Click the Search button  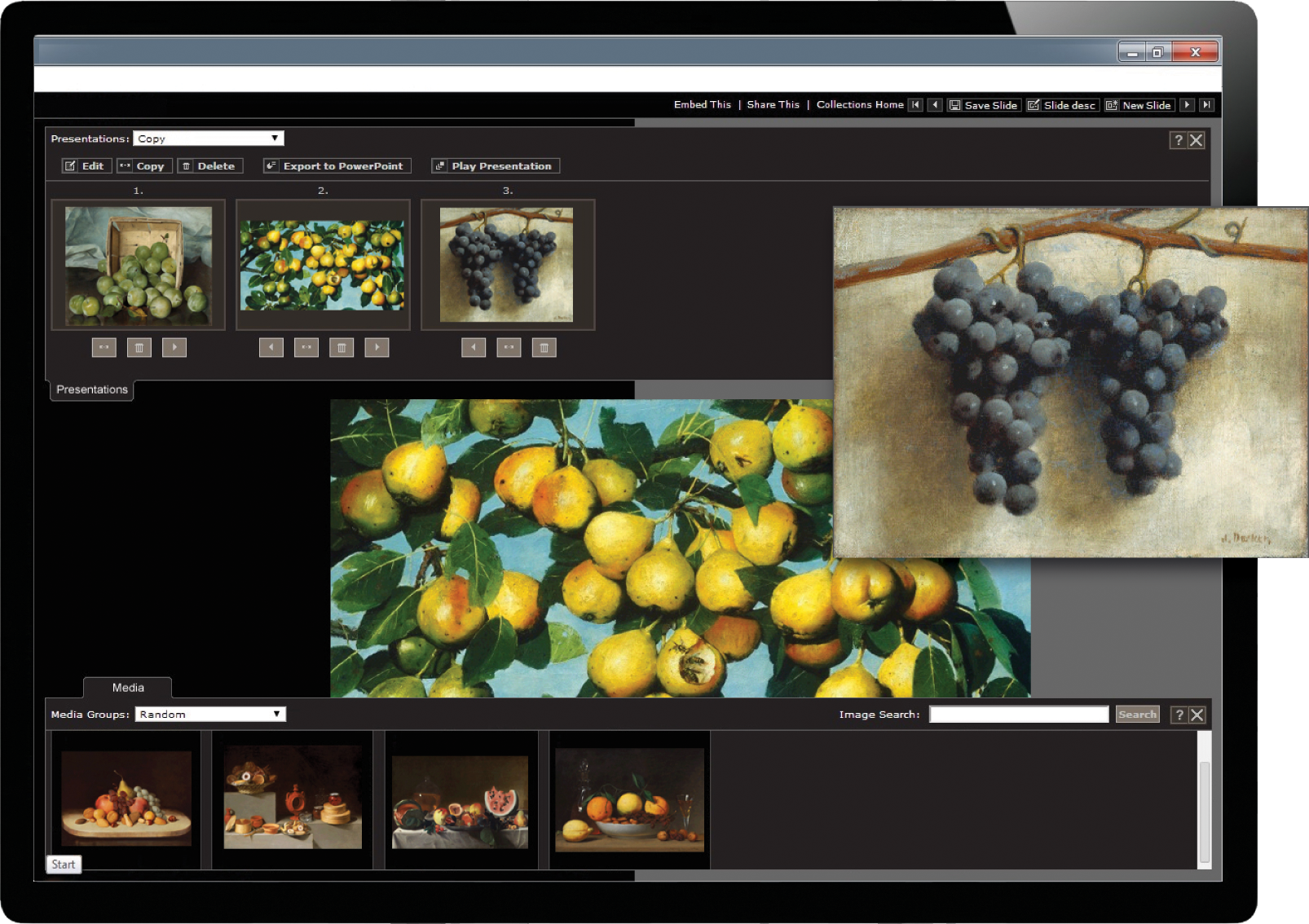pos(1138,715)
